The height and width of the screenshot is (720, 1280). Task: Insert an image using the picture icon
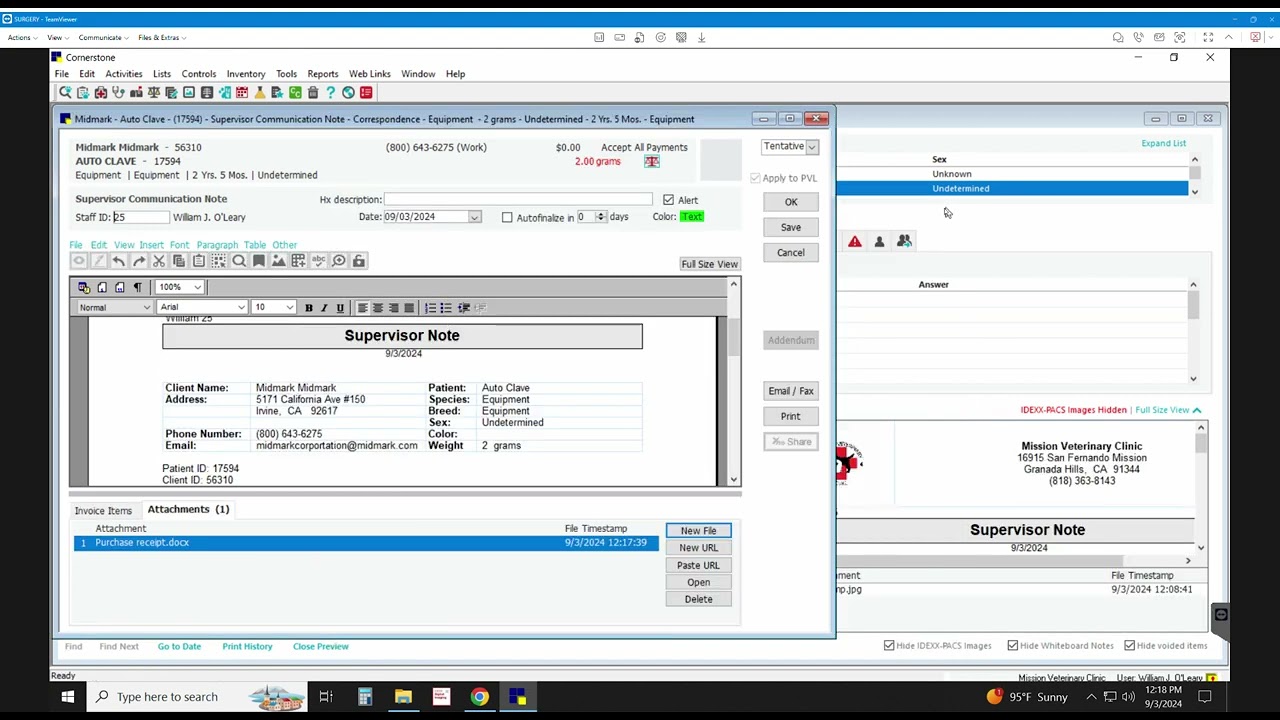(x=278, y=261)
